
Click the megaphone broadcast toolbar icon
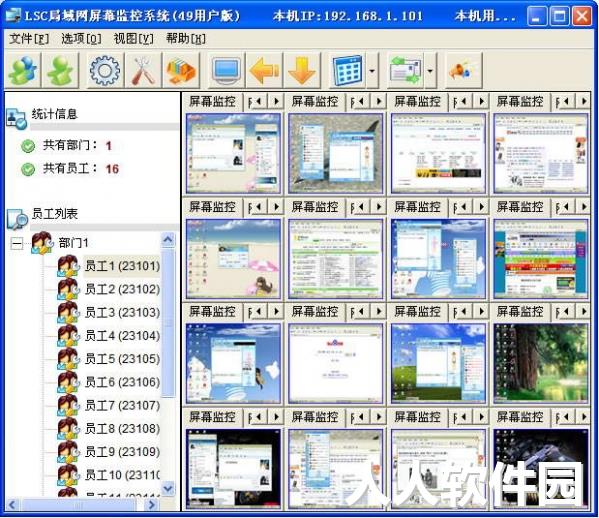[463, 70]
